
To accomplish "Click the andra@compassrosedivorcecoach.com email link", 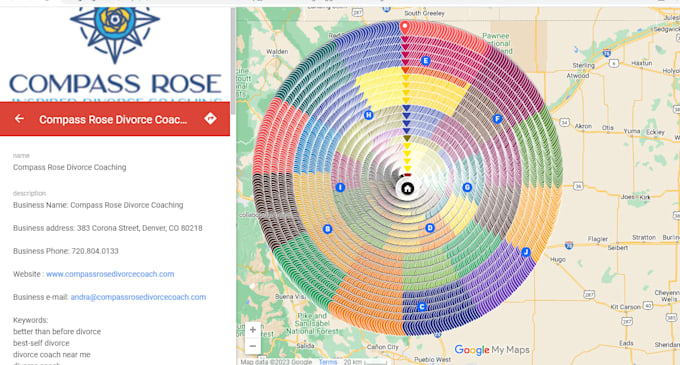I will pyautogui.click(x=138, y=297).
